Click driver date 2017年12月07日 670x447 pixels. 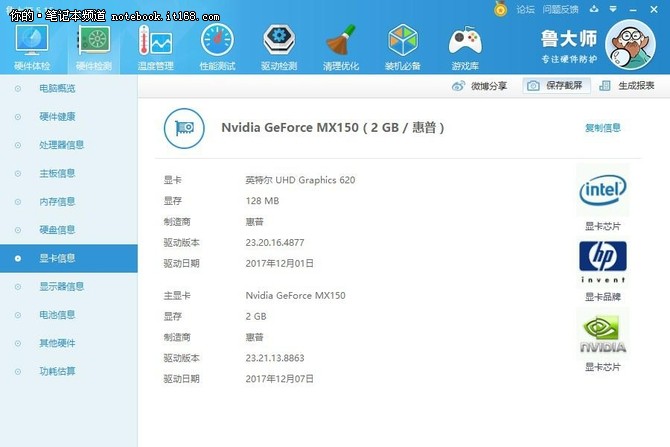(279, 379)
